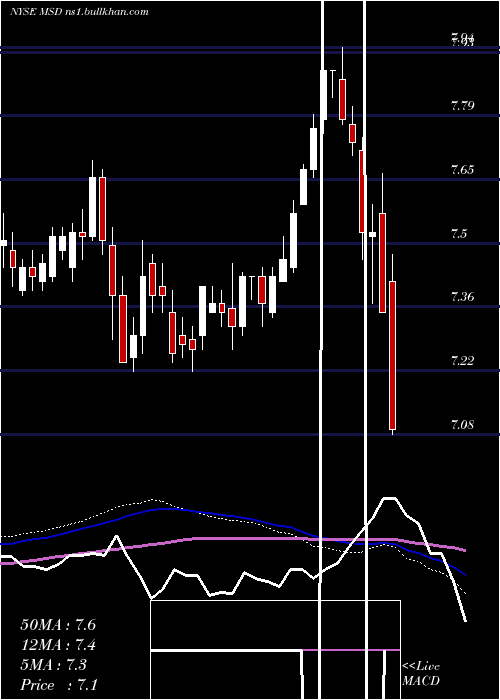Click the 7.08 price axis label
The image size is (500, 700).
coord(462,424)
